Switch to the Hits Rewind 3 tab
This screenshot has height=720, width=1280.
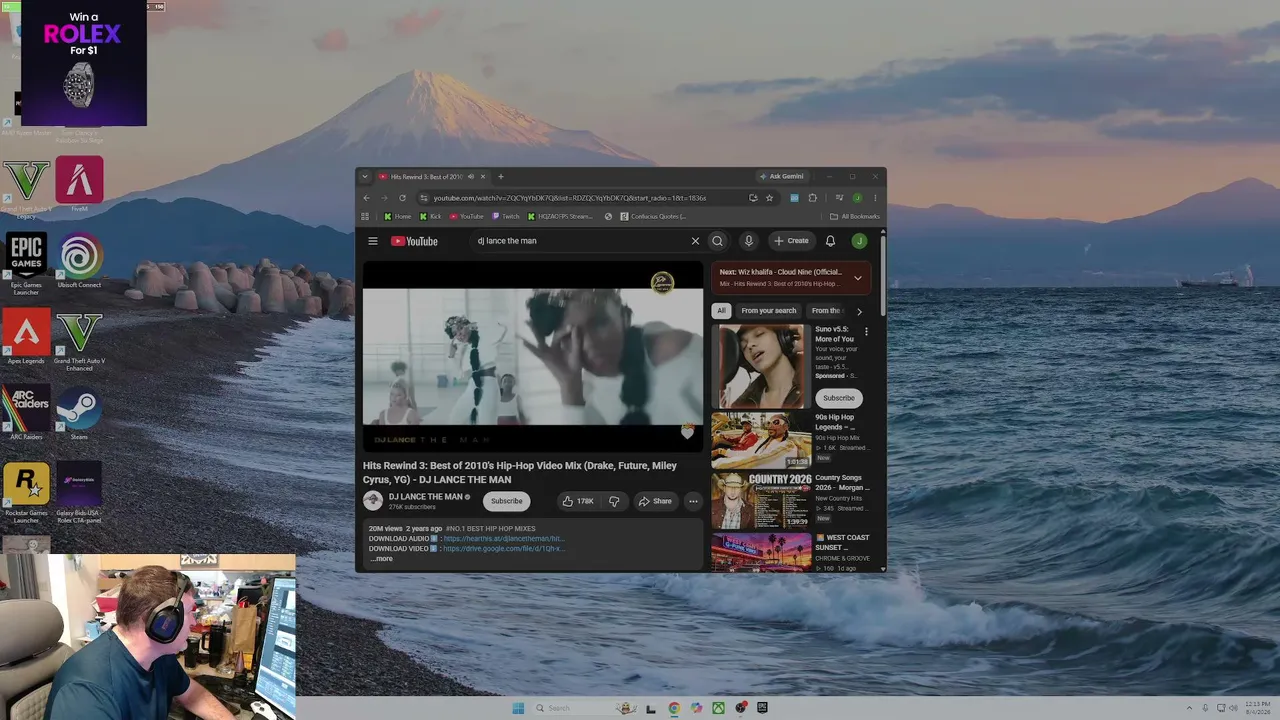coord(426,177)
